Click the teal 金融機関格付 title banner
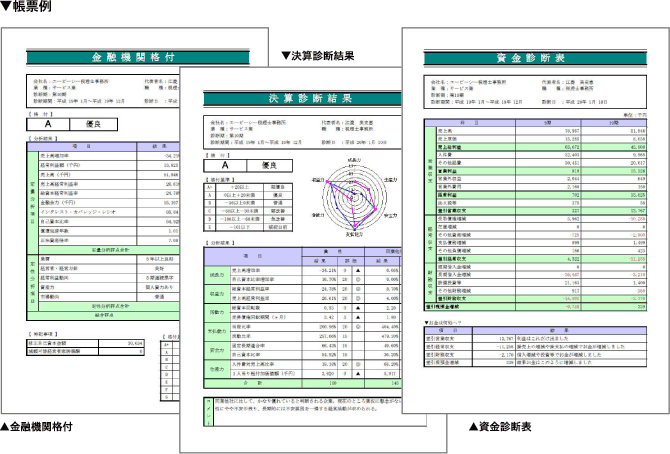 138,57
